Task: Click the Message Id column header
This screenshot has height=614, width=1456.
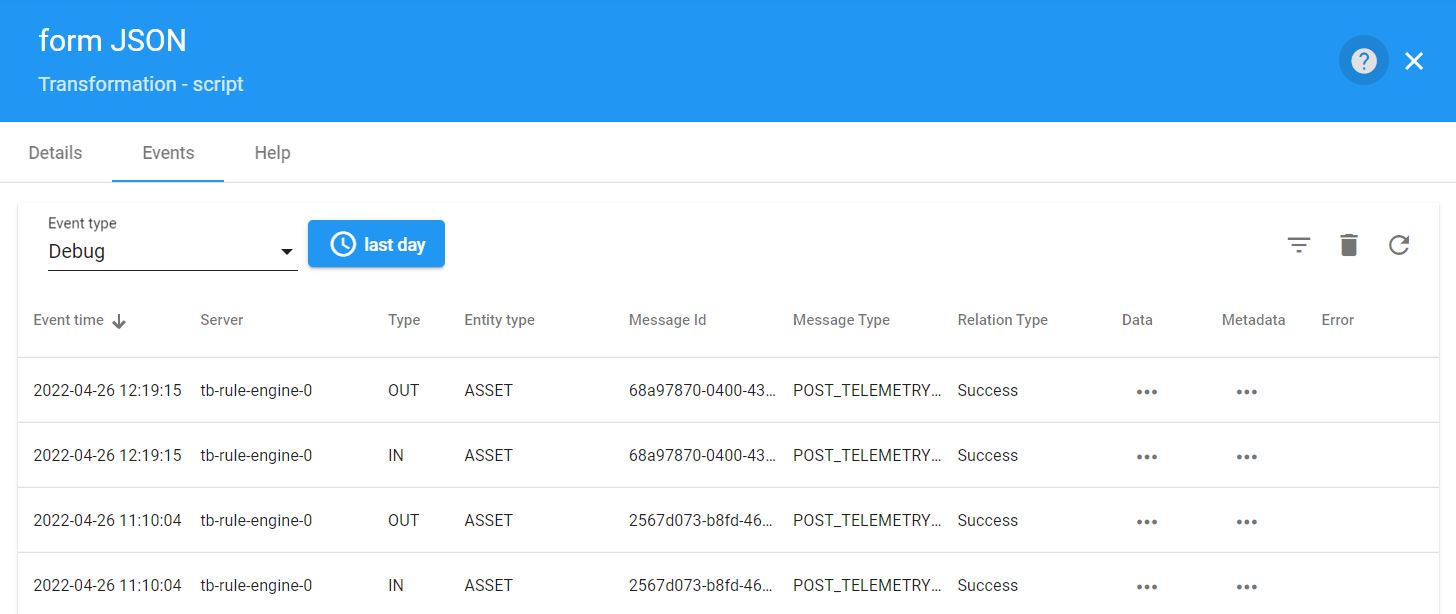Action: pyautogui.click(x=667, y=320)
